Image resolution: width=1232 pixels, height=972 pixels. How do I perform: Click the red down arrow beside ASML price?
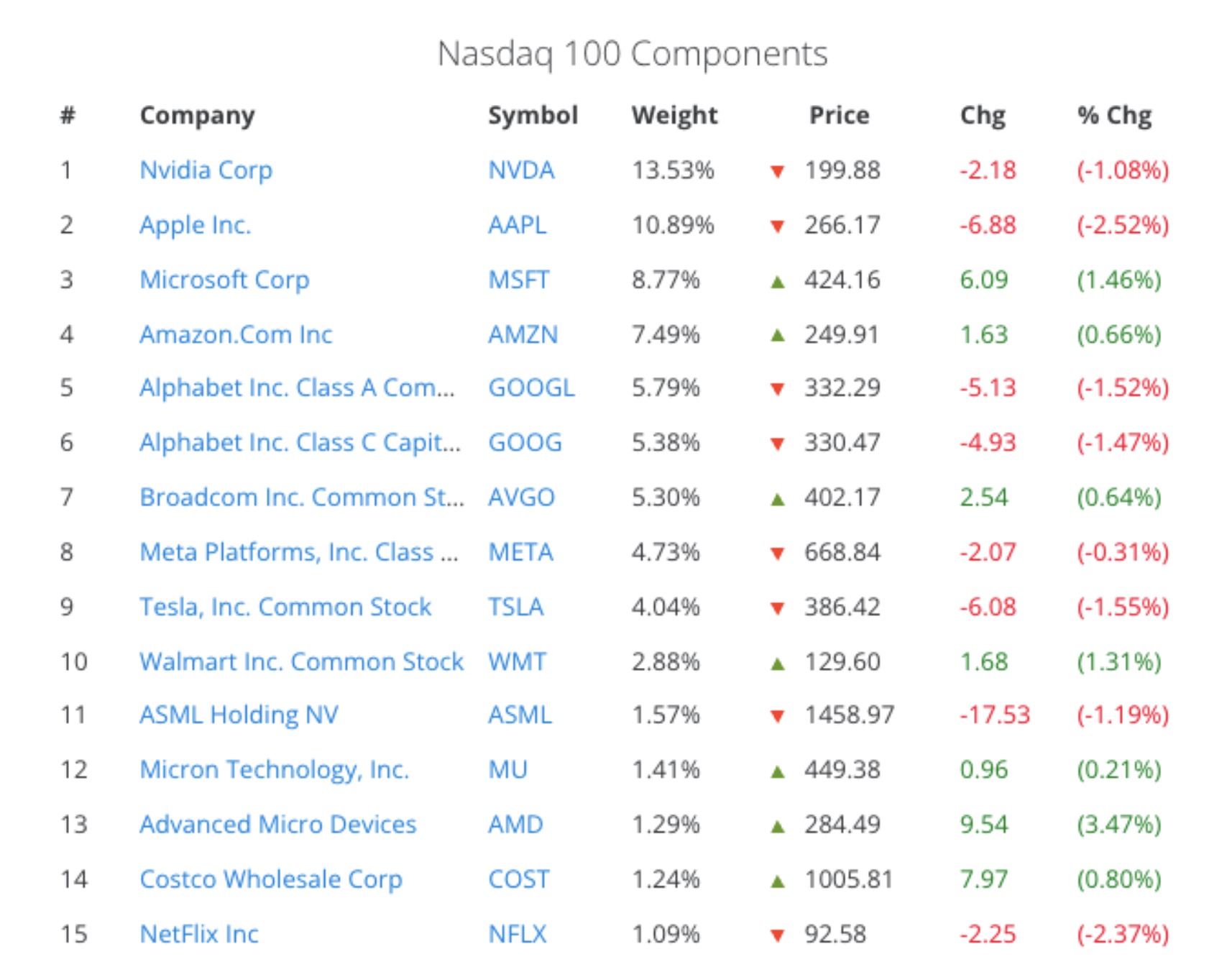pyautogui.click(x=777, y=716)
